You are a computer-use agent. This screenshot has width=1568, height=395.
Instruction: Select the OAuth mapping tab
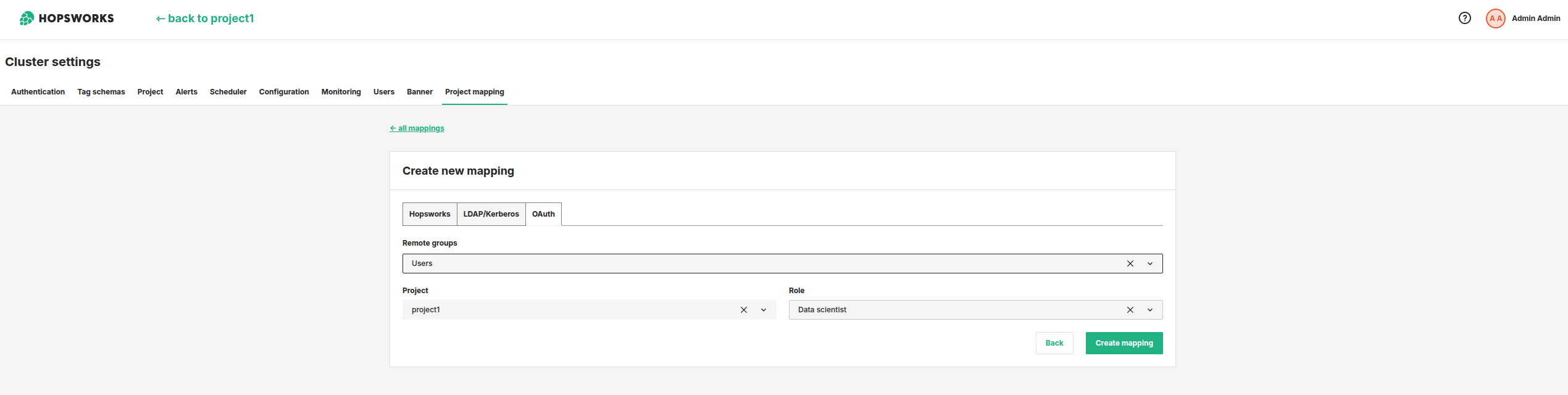543,214
